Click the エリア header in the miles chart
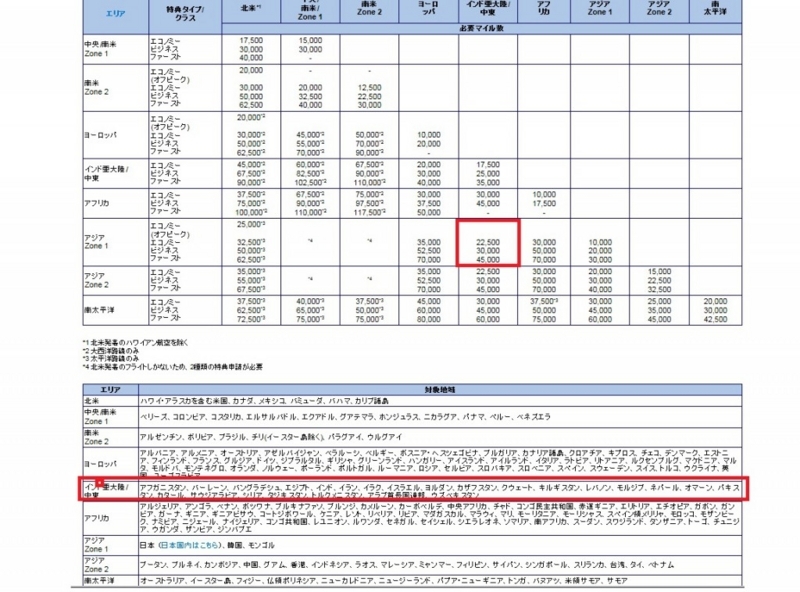800x592 pixels. click(115, 14)
